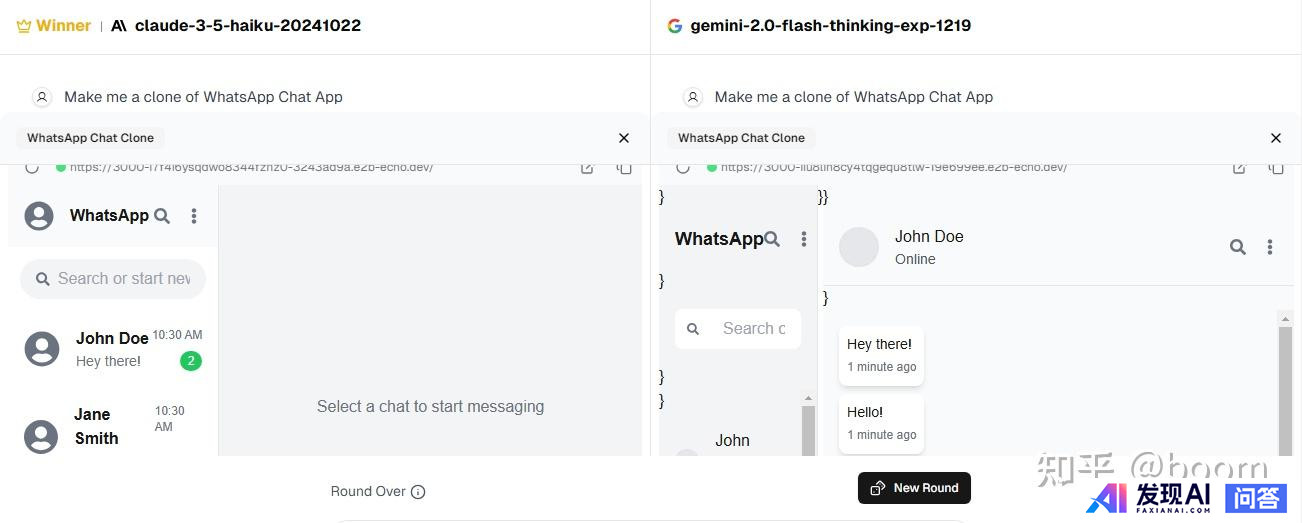Click the user icon by the left prompt
Viewport: 1302px width, 523px height.
[42, 97]
